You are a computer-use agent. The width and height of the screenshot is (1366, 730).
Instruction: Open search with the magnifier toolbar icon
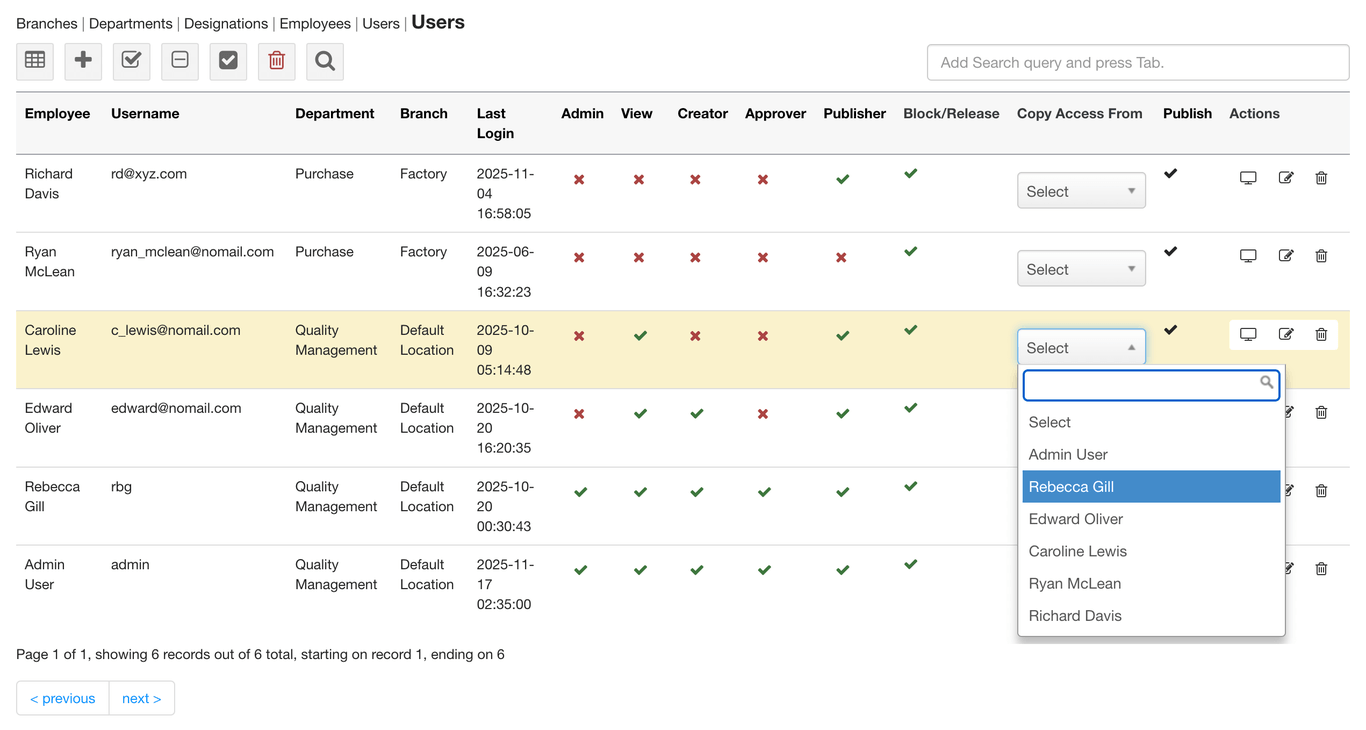(x=325, y=61)
